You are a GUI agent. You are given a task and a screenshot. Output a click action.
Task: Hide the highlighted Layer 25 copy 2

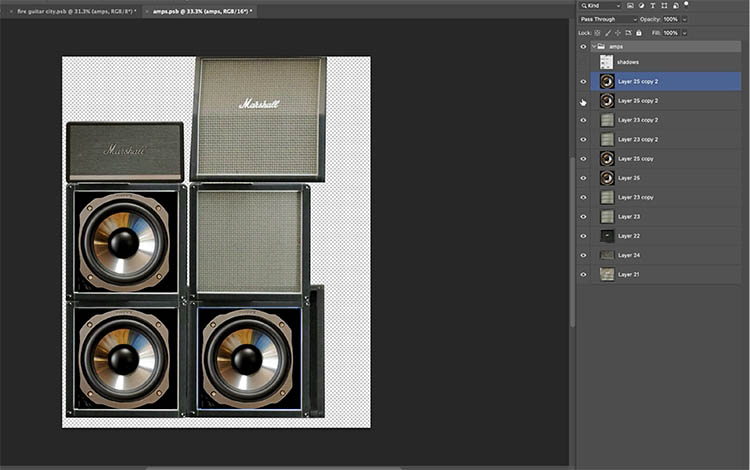583,82
